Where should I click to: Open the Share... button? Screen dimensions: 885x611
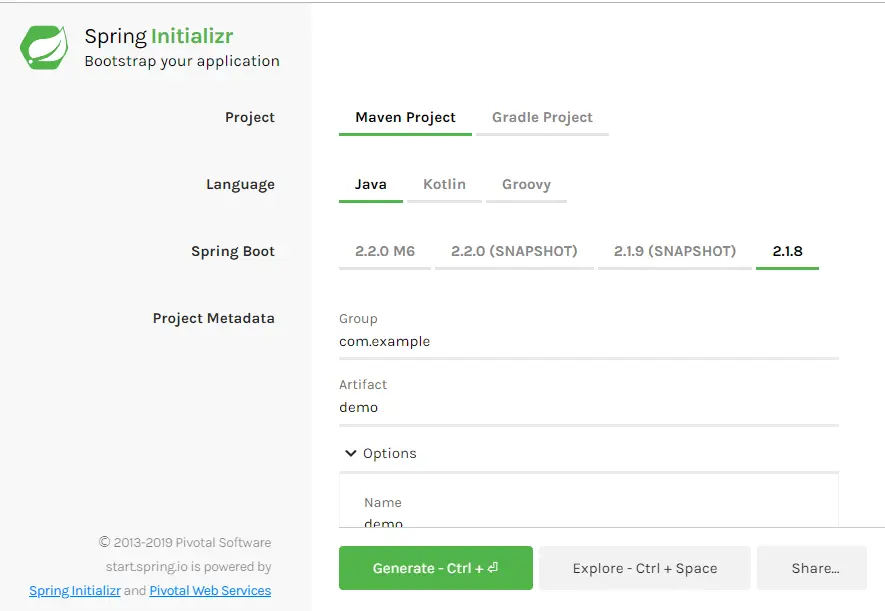click(812, 568)
